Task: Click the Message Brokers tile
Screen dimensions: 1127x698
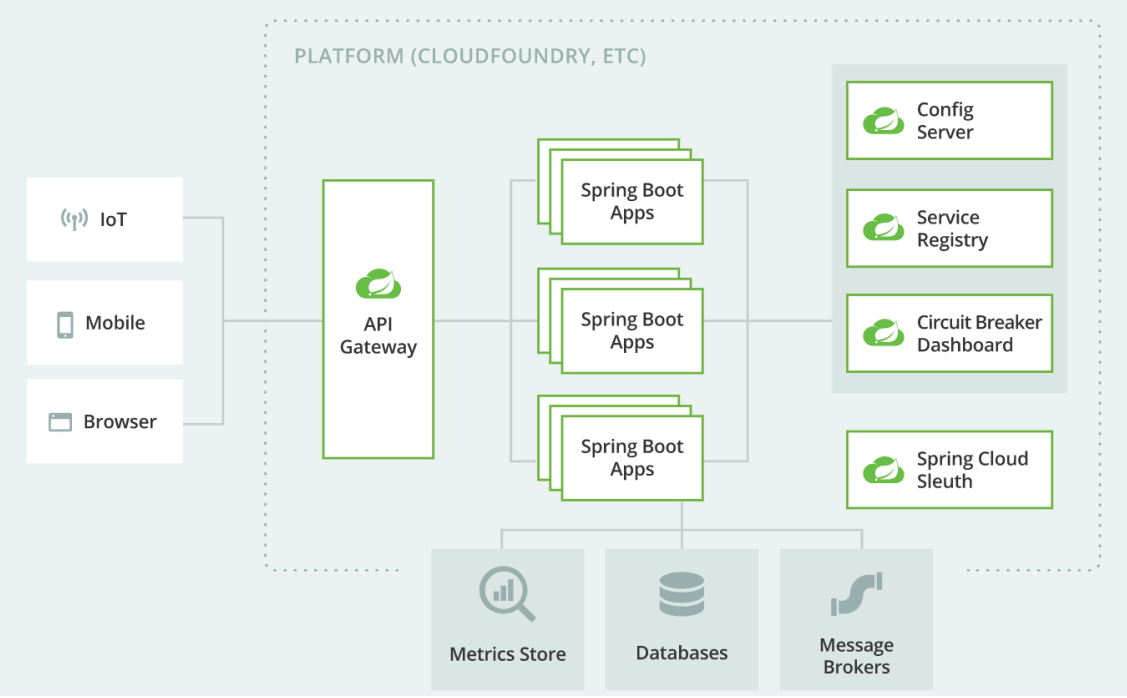Action: [857, 620]
